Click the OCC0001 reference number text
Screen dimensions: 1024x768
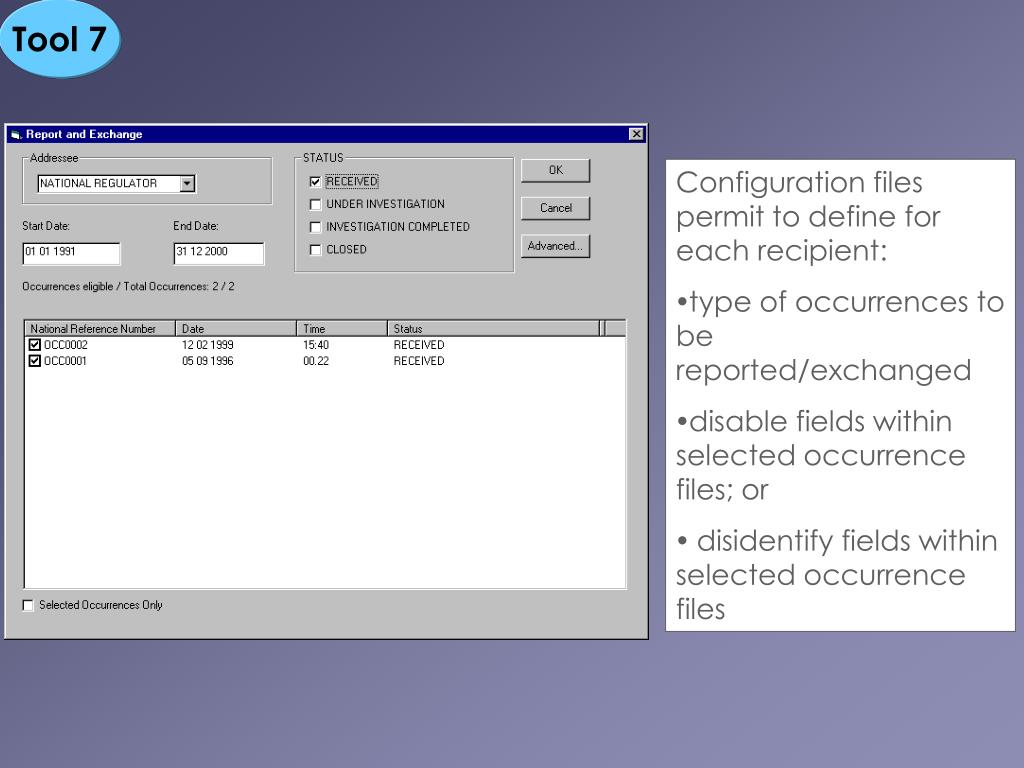65,361
